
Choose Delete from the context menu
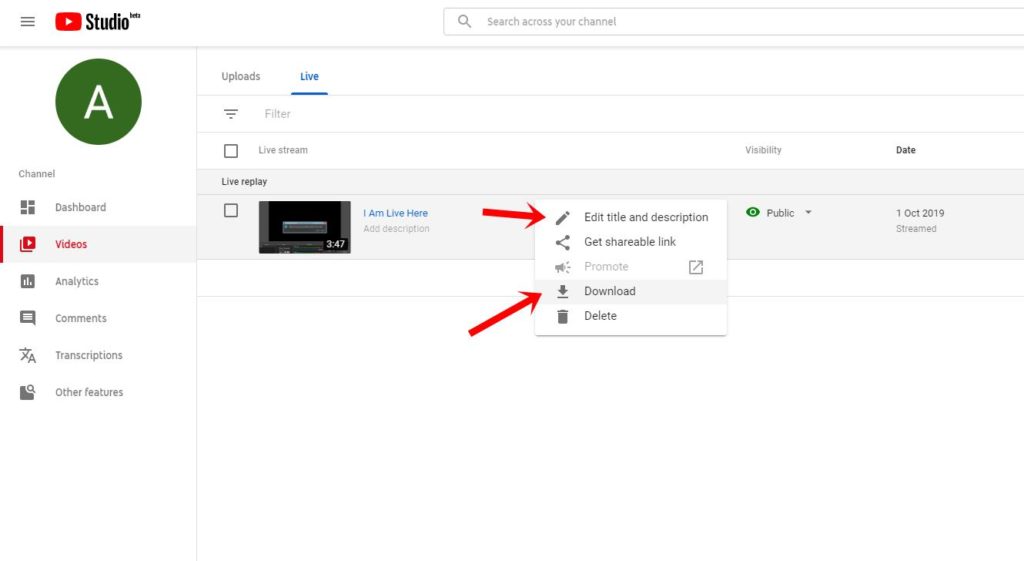pyautogui.click(x=631, y=316)
